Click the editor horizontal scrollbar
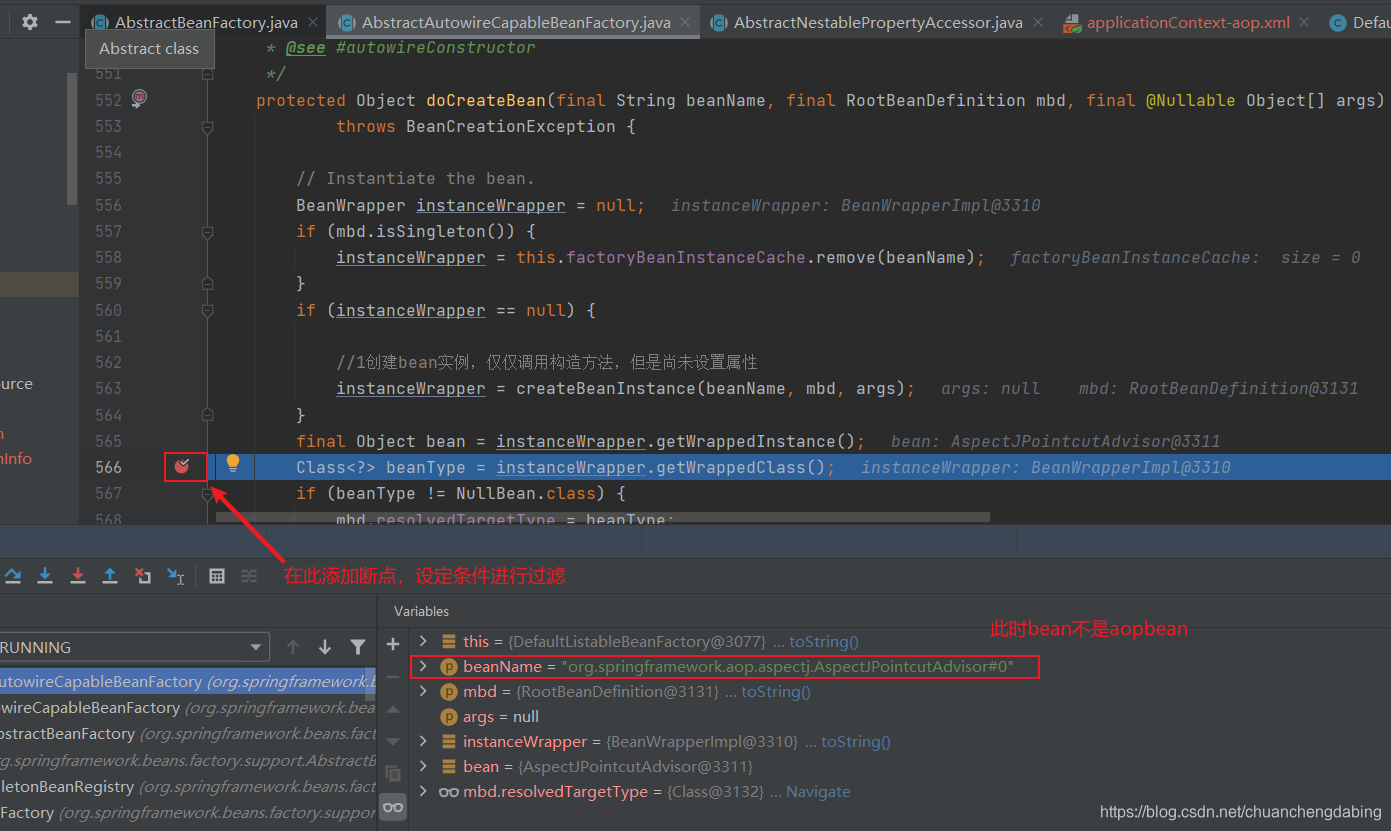1391x831 pixels. (602, 518)
